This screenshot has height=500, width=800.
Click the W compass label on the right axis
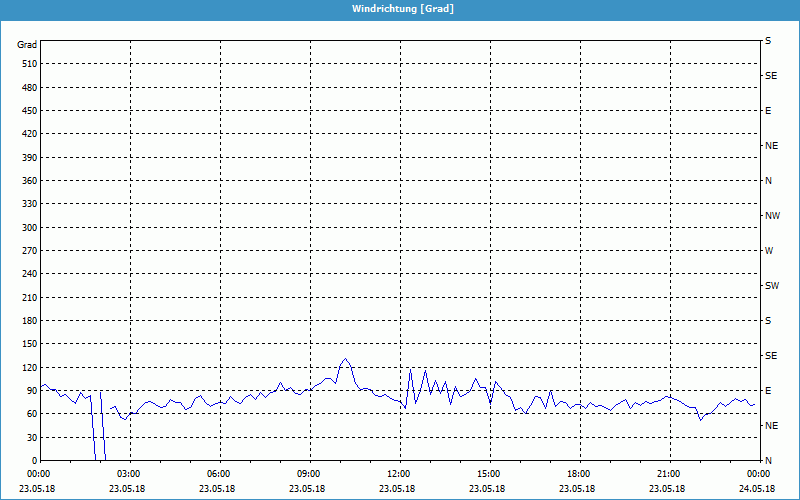(x=768, y=251)
